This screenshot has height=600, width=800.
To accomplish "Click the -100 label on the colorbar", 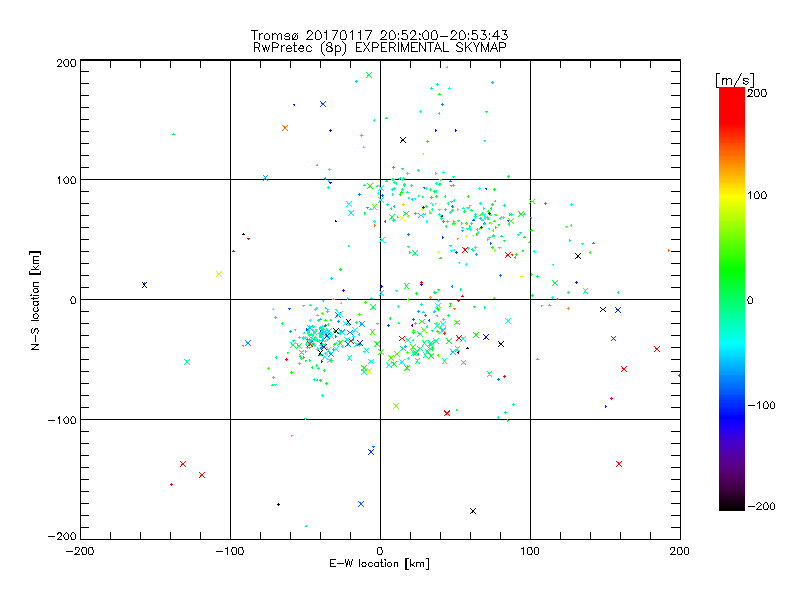I will 761,405.
